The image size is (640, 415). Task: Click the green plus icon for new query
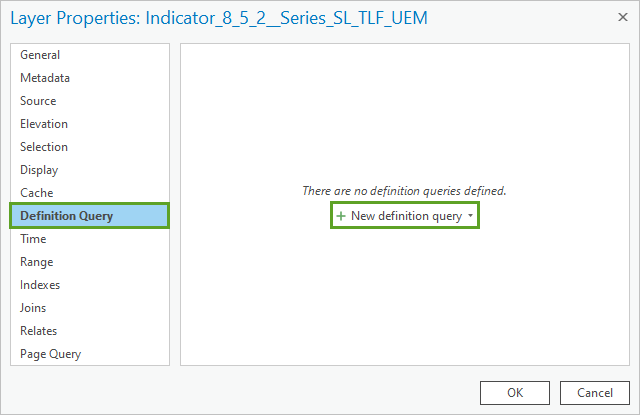point(341,216)
